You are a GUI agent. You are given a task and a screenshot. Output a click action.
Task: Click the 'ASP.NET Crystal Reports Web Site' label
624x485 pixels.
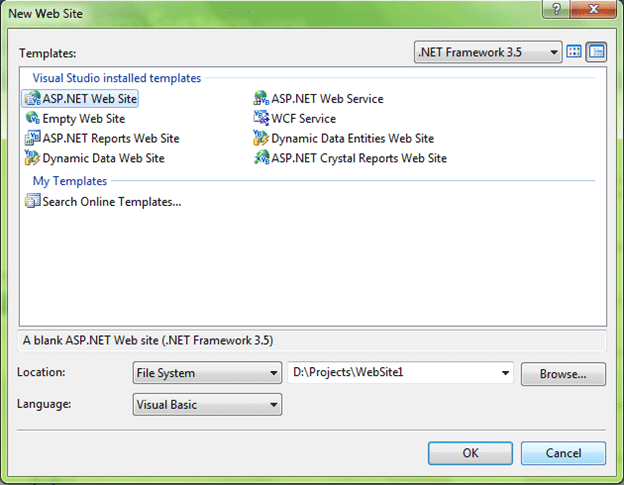359,158
